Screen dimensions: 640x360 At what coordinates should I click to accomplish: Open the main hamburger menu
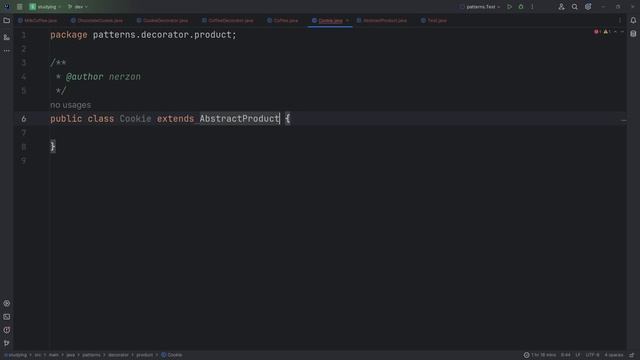[x=19, y=7]
